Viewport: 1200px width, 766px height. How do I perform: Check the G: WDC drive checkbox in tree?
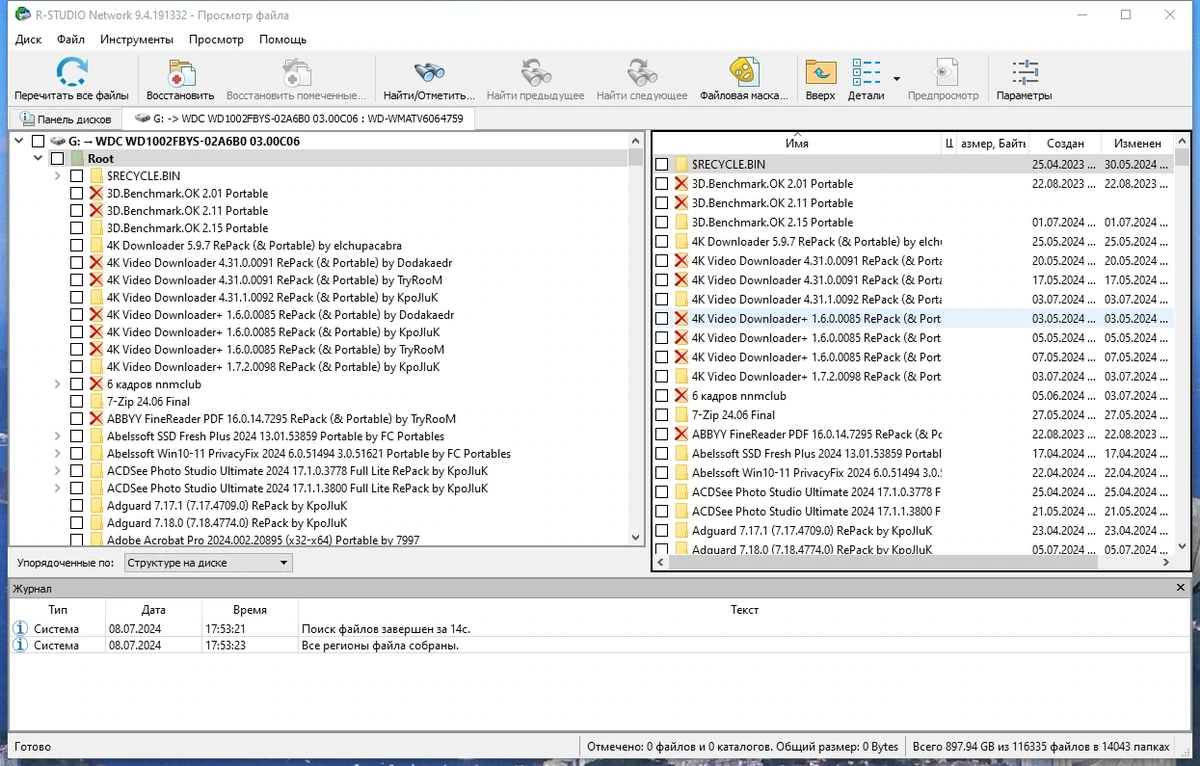pyautogui.click(x=38, y=141)
